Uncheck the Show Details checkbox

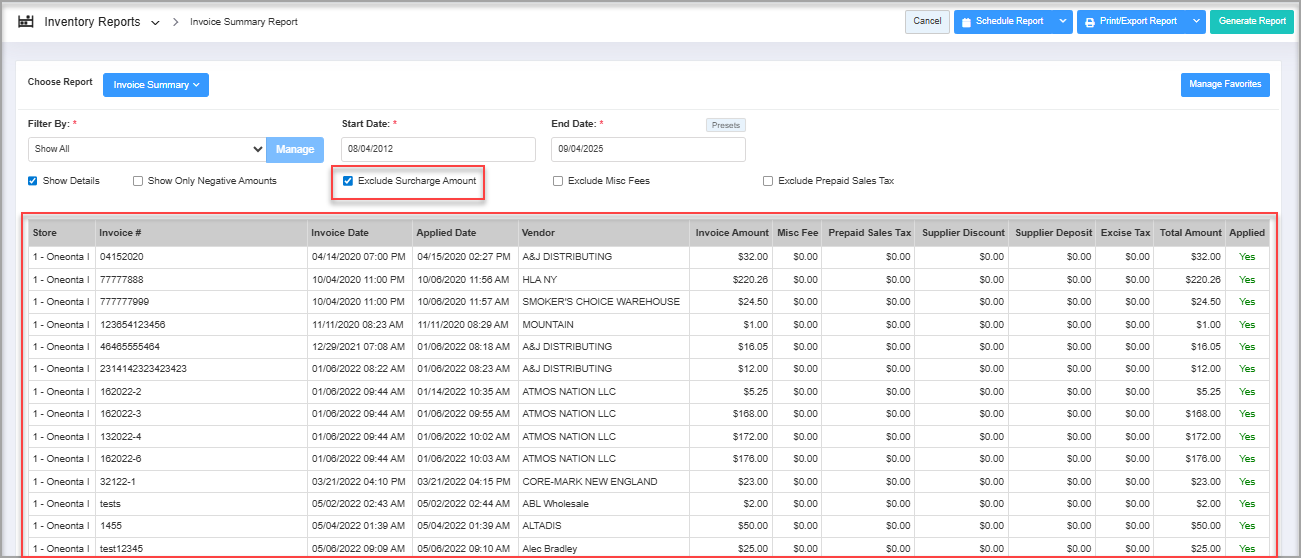click(33, 181)
